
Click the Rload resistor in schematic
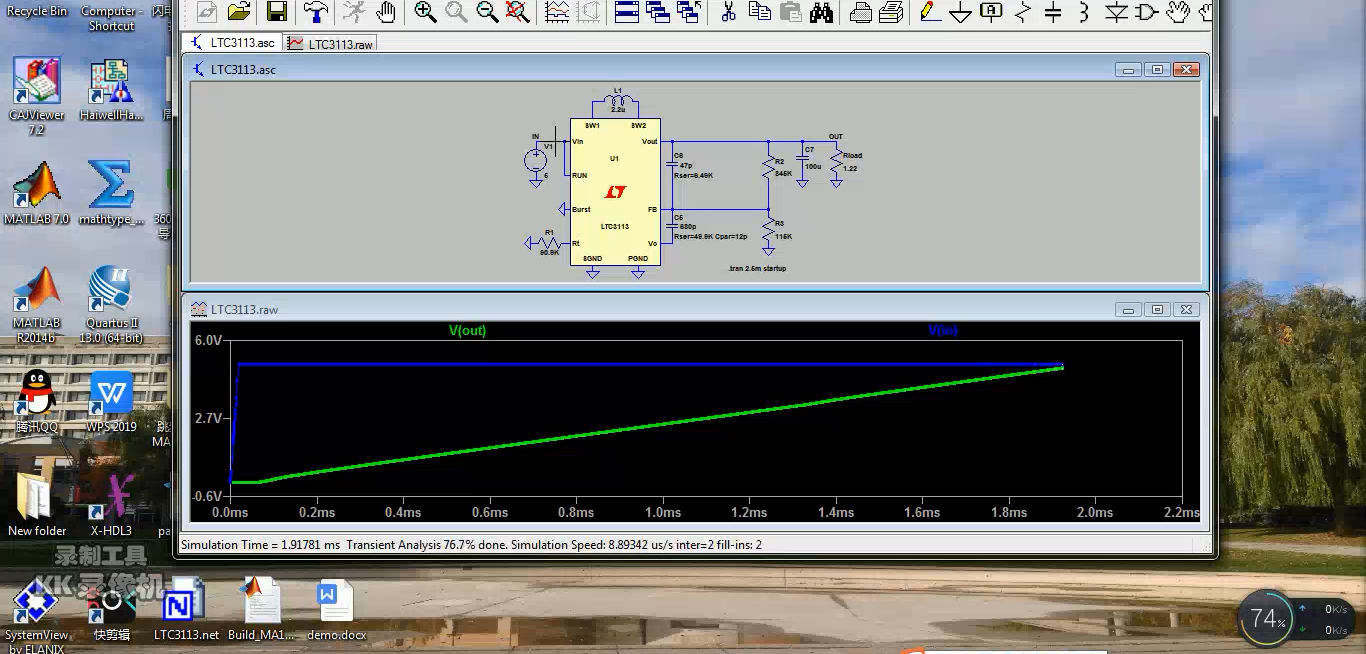[836, 162]
